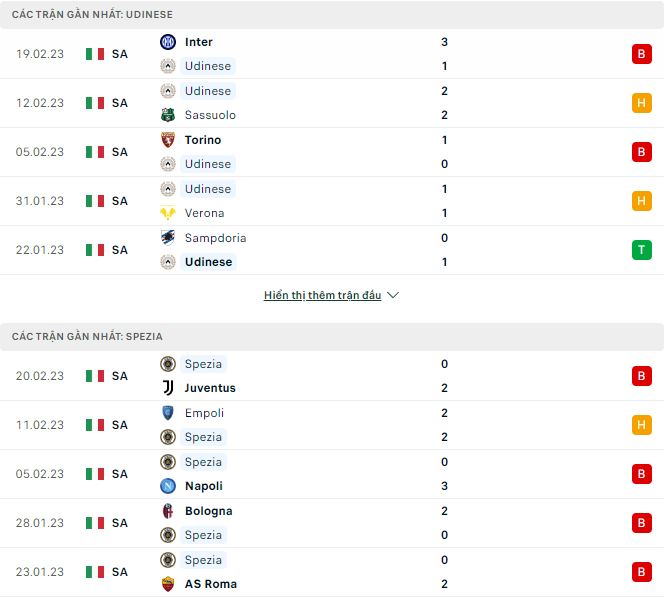This screenshot has width=669, height=599.
Task: Click the Empoli club crest icon
Action: [x=167, y=413]
